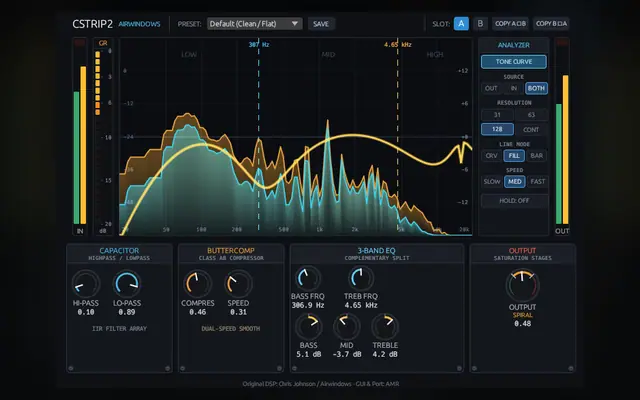Click the CSTRIP2 plugin title
Screen dimensions: 640x400
point(92,24)
